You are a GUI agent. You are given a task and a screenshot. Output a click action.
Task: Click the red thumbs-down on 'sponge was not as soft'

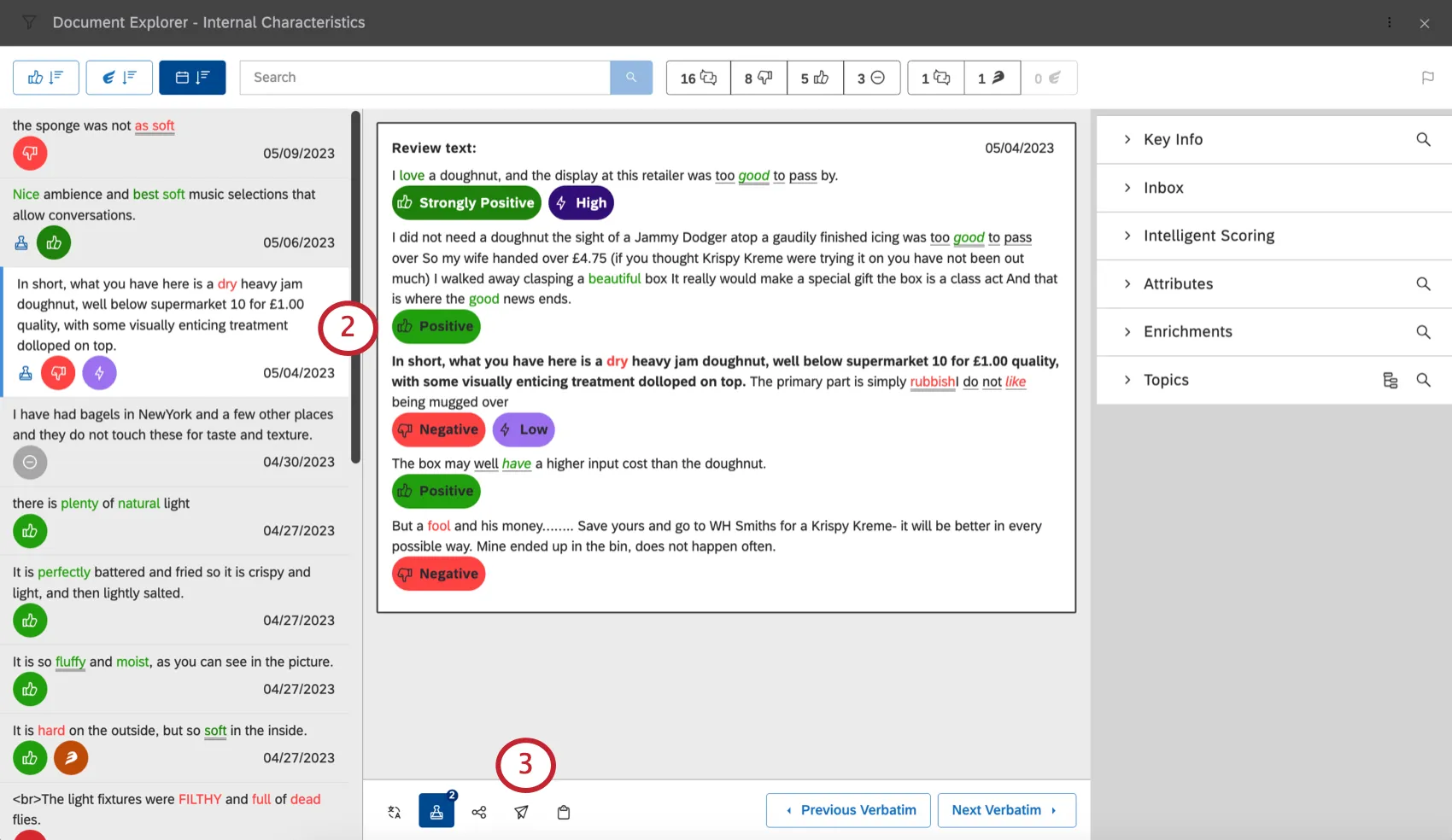[30, 154]
